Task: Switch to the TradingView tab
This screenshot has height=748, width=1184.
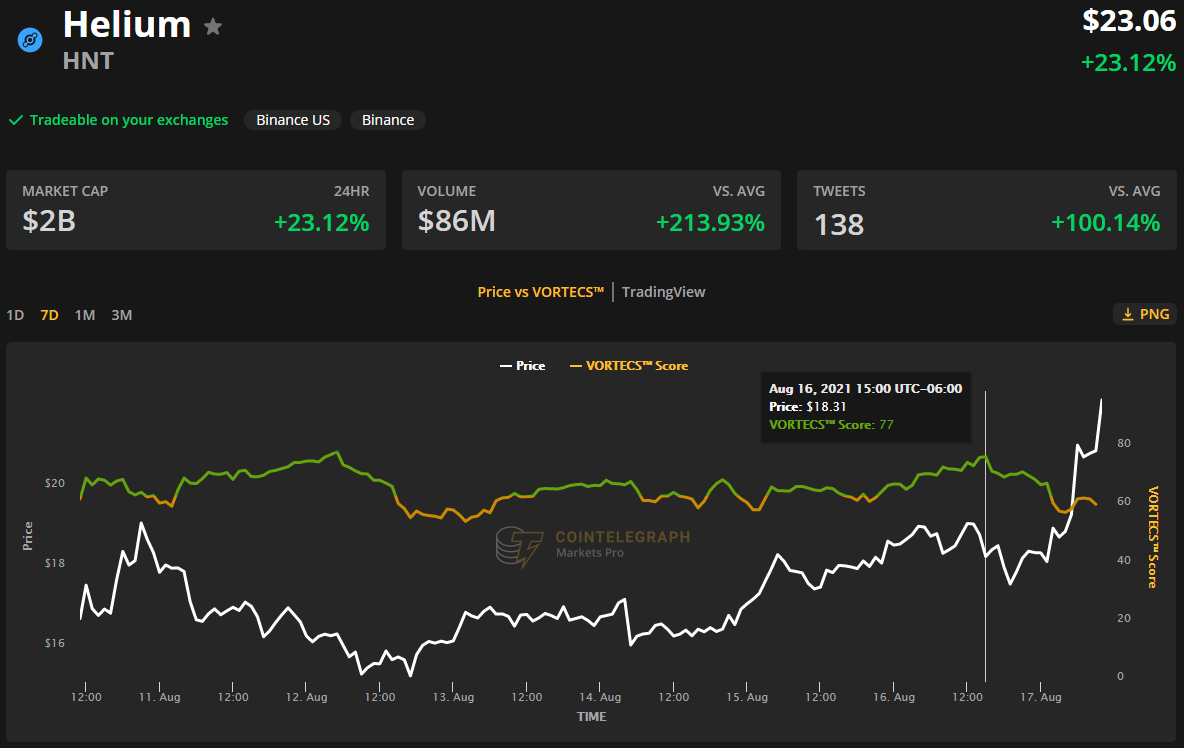Action: tap(663, 292)
